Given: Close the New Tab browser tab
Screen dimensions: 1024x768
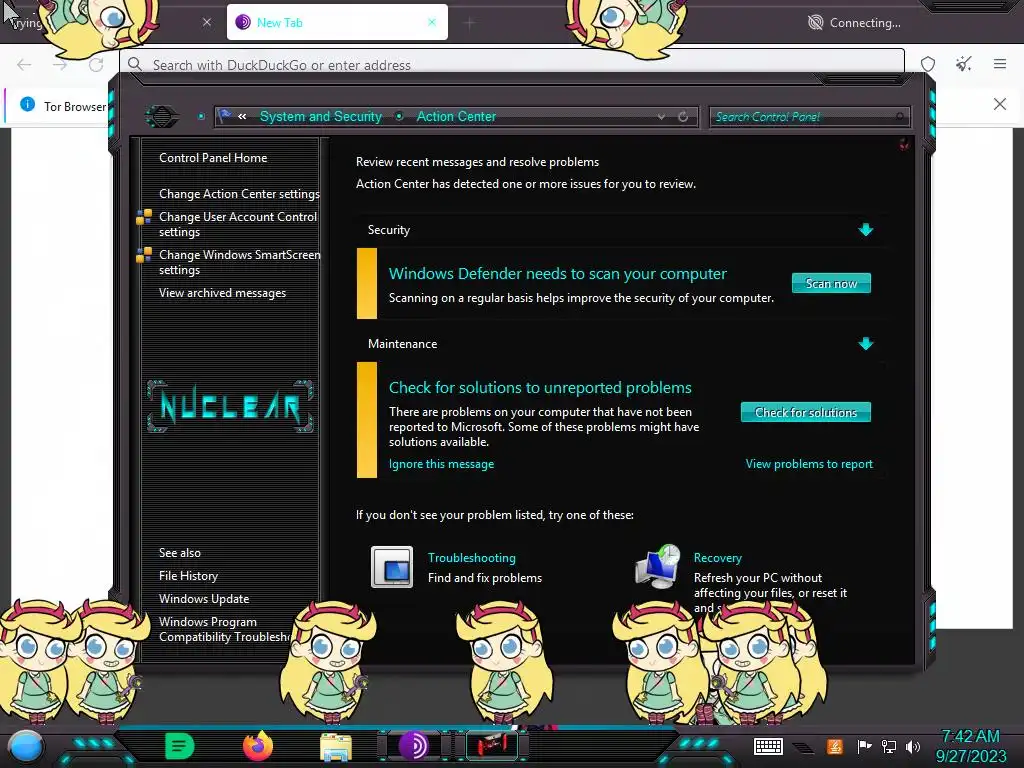Looking at the screenshot, I should tap(432, 22).
